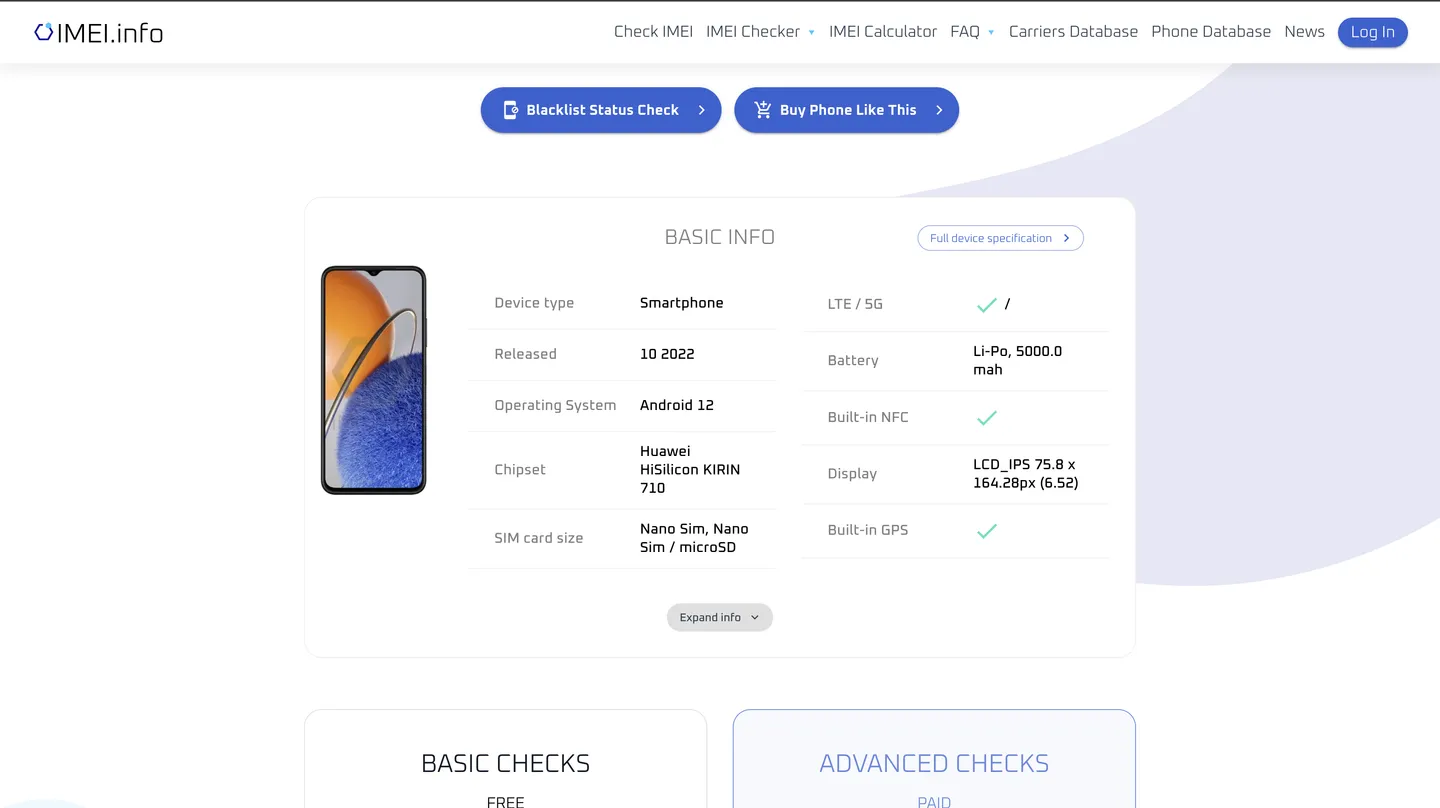Open Full device specification

tap(1000, 238)
